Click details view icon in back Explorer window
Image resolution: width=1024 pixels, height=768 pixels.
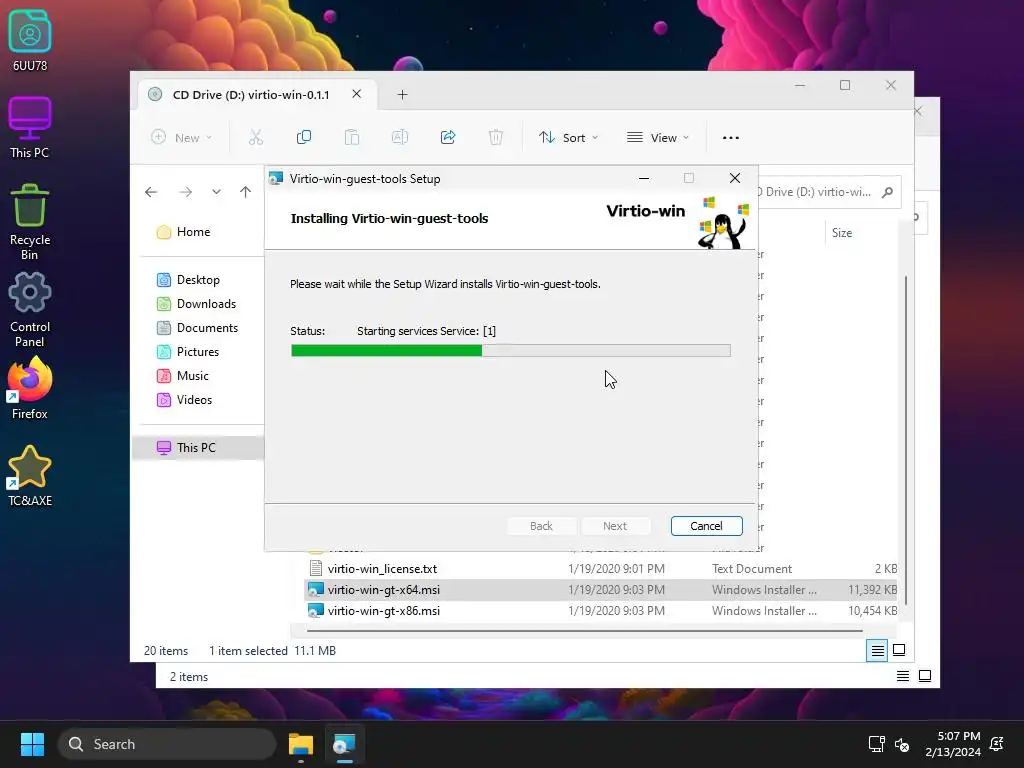903,676
